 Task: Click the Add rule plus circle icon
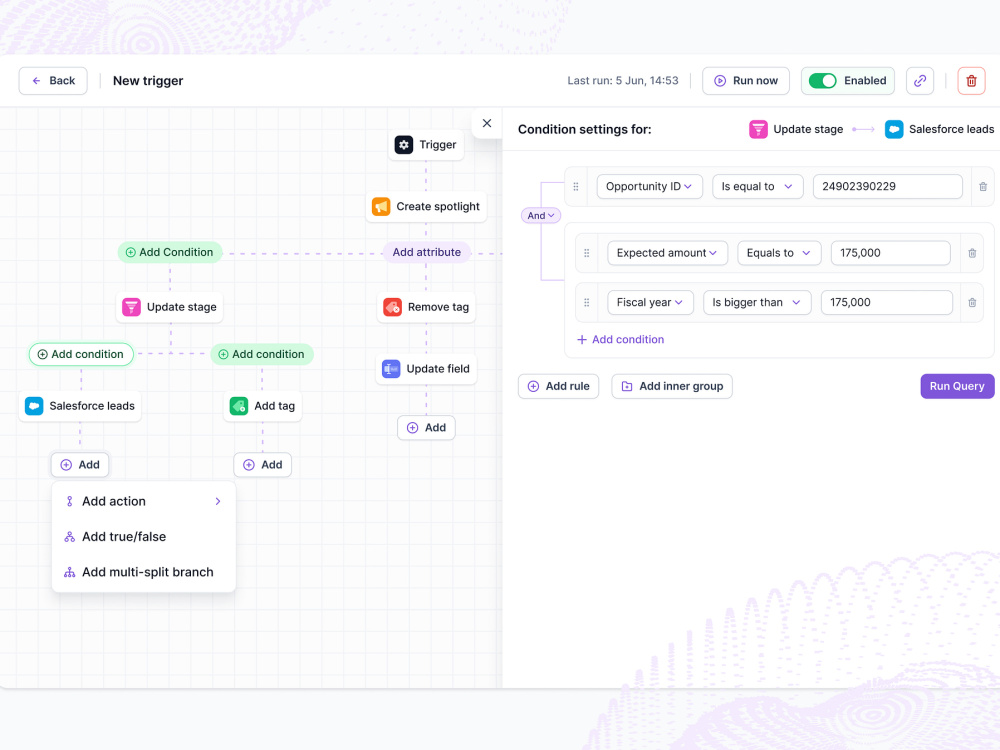(534, 386)
